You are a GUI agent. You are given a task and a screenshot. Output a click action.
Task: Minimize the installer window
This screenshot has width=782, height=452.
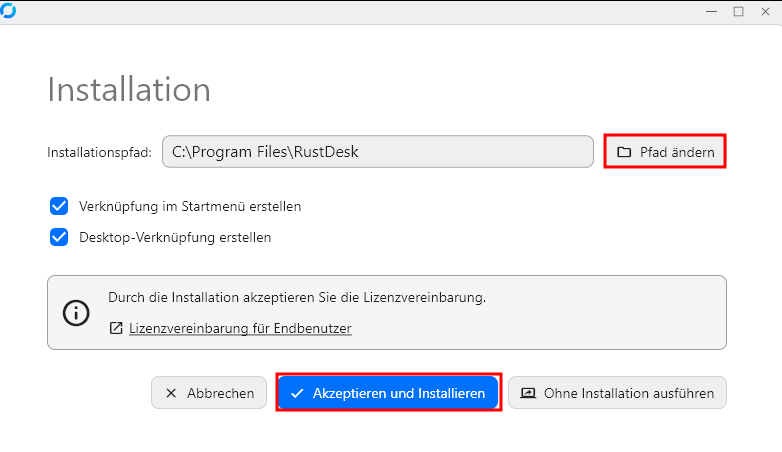[x=712, y=11]
